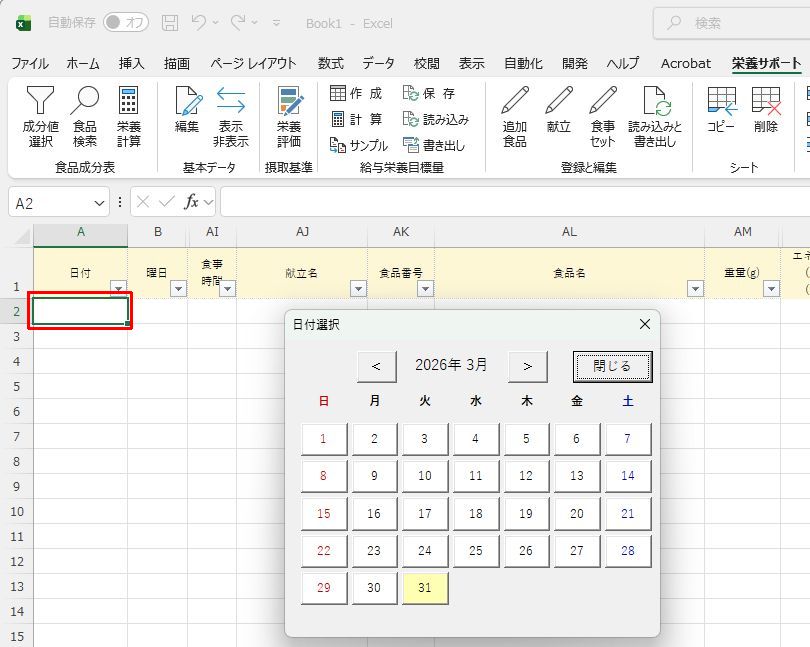The image size is (810, 647).
Task: Open the 食事セット tool
Action: click(x=603, y=117)
